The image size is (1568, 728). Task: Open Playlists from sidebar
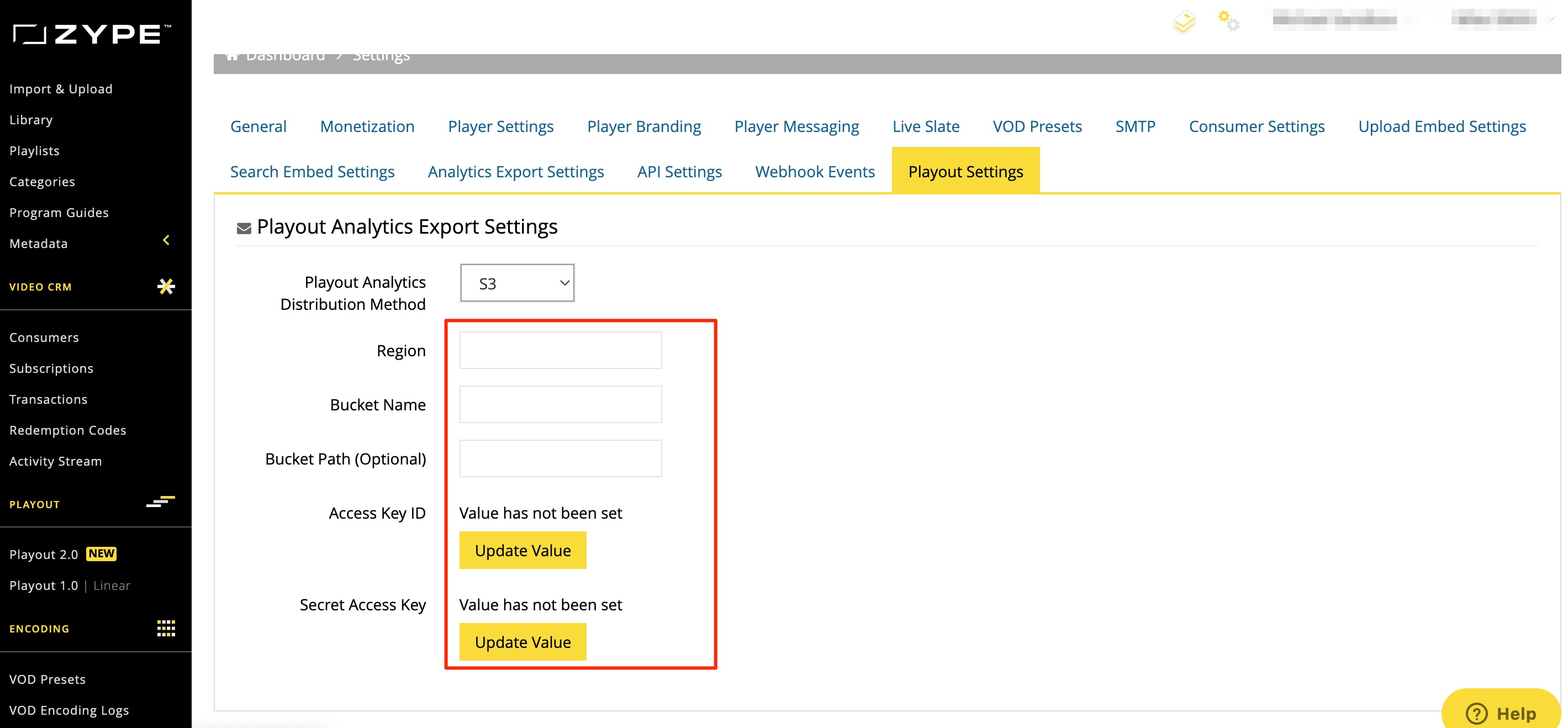[x=34, y=150]
